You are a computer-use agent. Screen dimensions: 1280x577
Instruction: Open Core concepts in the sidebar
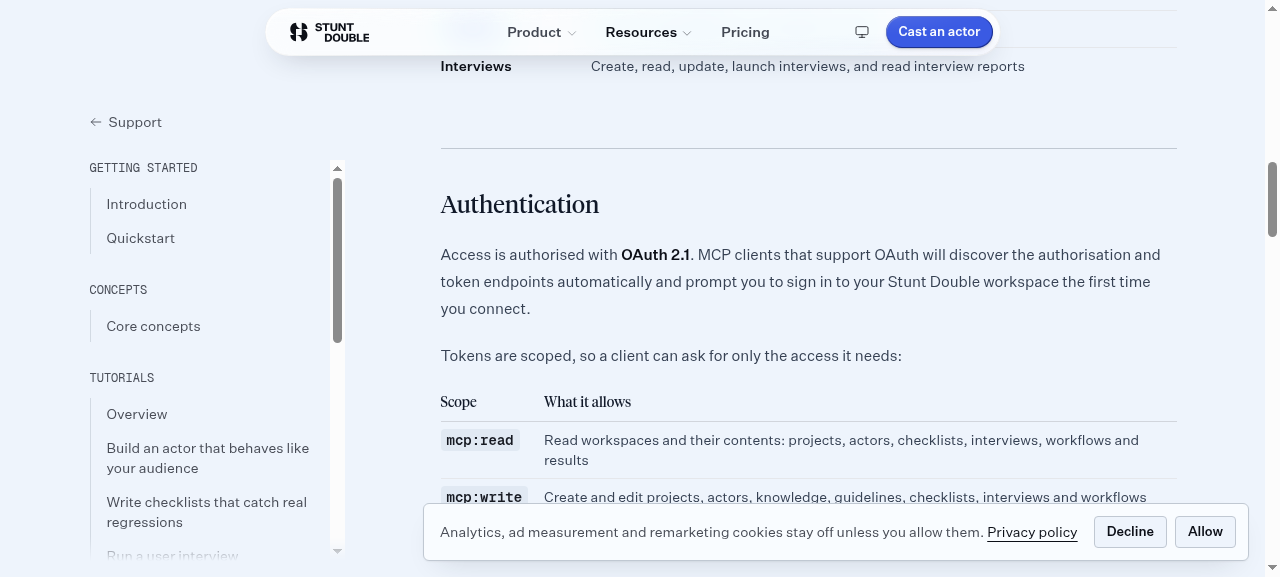tap(153, 326)
